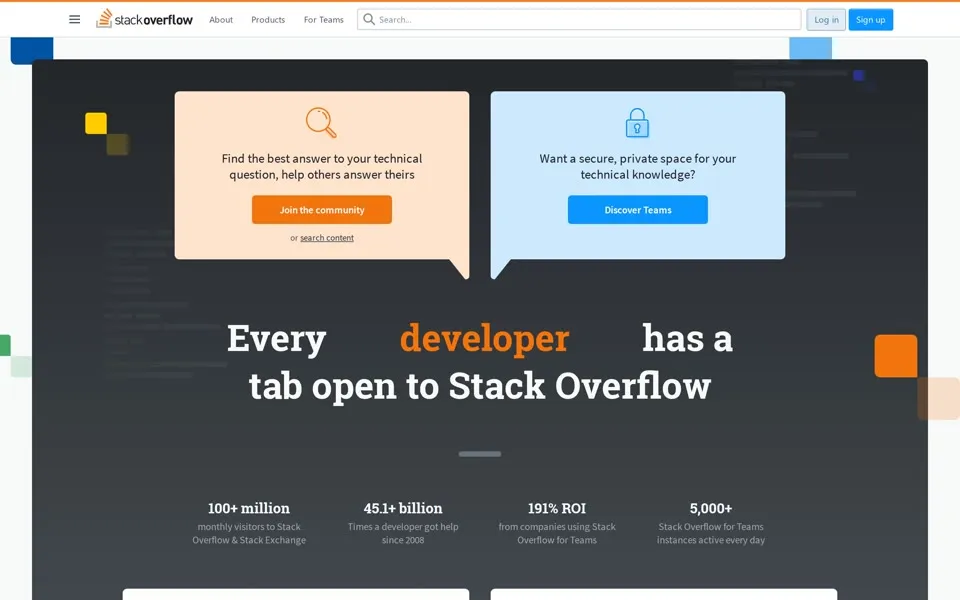Click the orange word 'developer'
960x600 pixels.
(x=484, y=338)
